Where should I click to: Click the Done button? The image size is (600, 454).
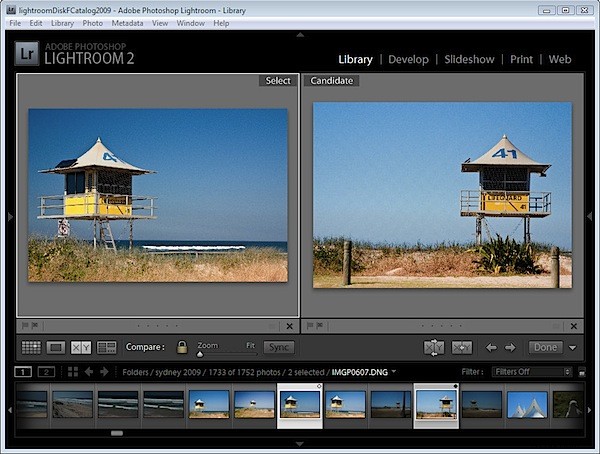pos(546,347)
